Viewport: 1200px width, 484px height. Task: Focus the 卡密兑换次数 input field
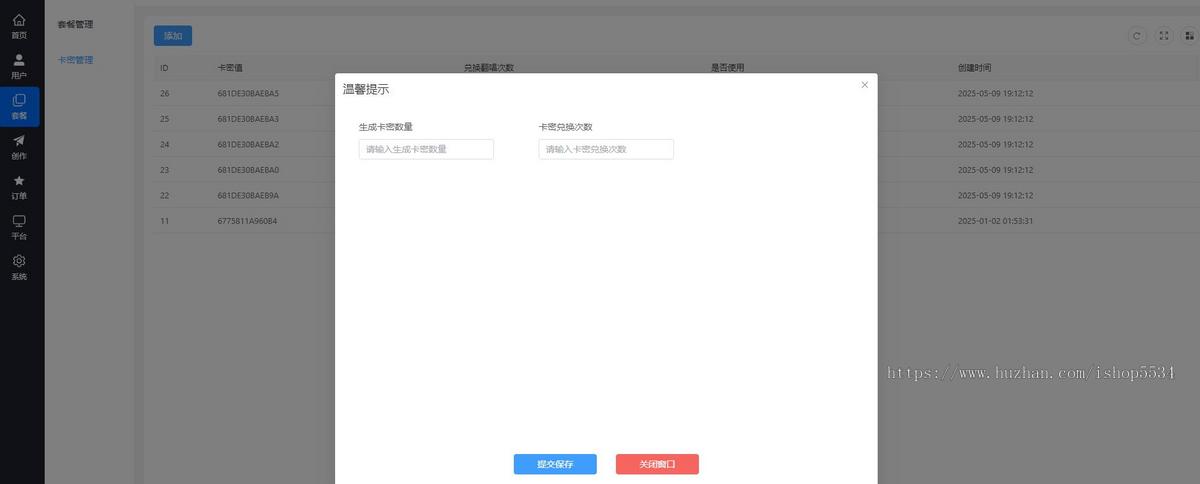[606, 149]
